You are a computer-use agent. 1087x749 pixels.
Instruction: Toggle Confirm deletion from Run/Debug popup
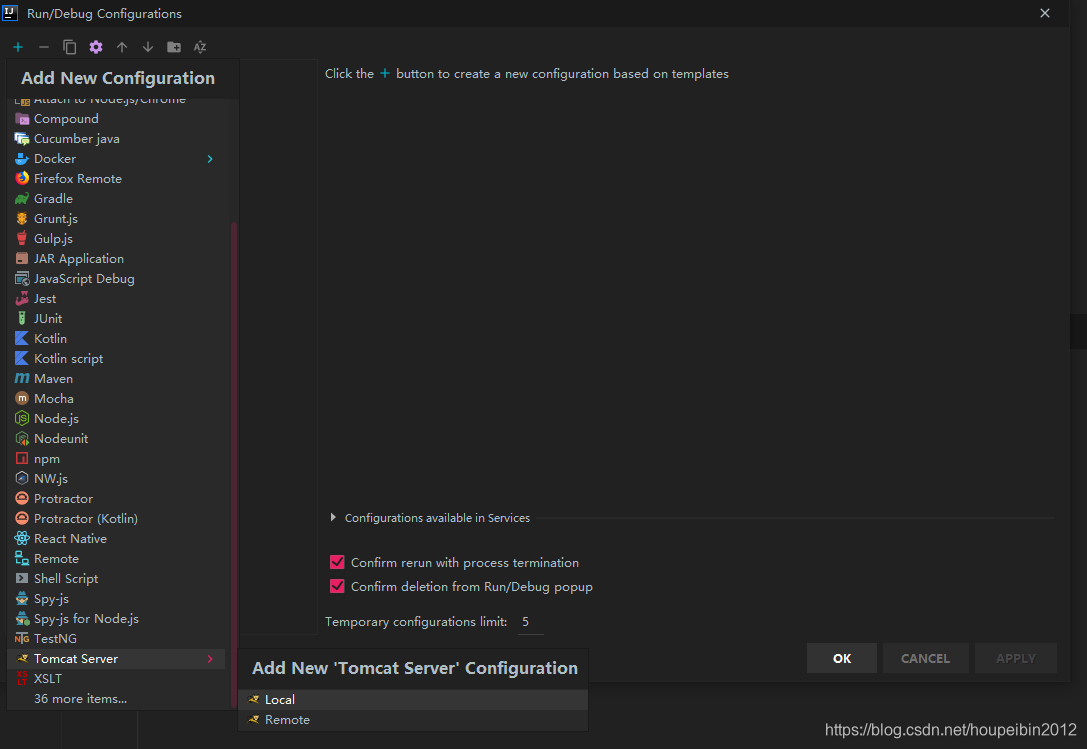pos(338,587)
